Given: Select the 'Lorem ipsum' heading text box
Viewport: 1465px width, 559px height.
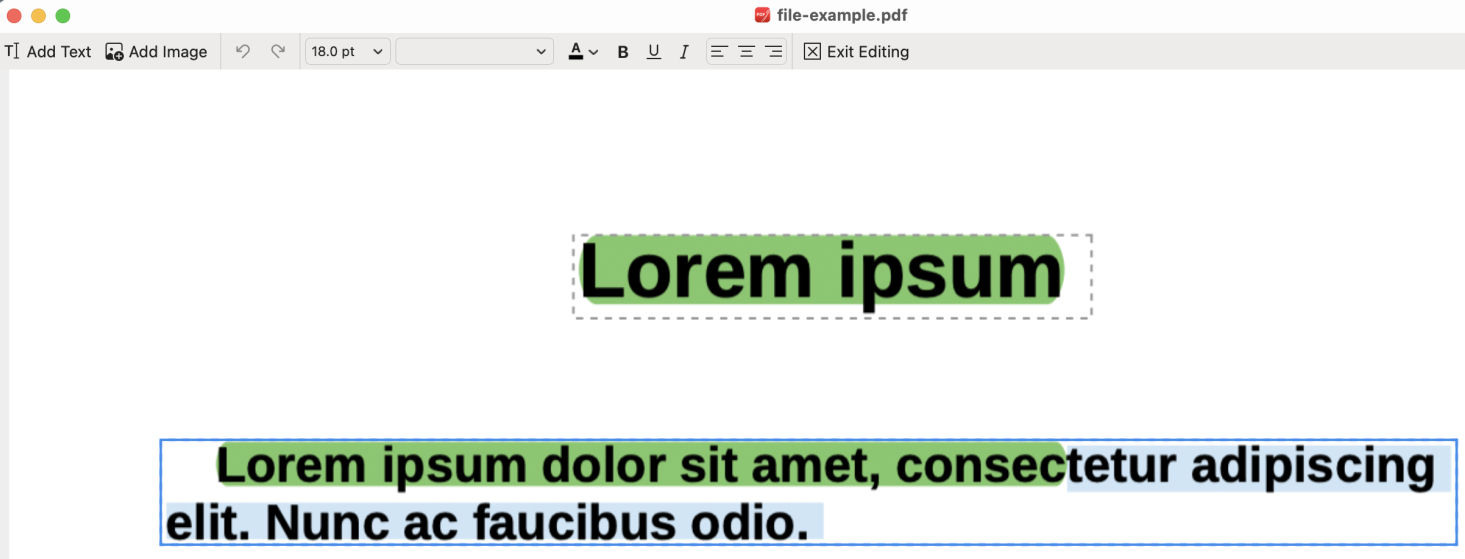Looking at the screenshot, I should click(832, 276).
